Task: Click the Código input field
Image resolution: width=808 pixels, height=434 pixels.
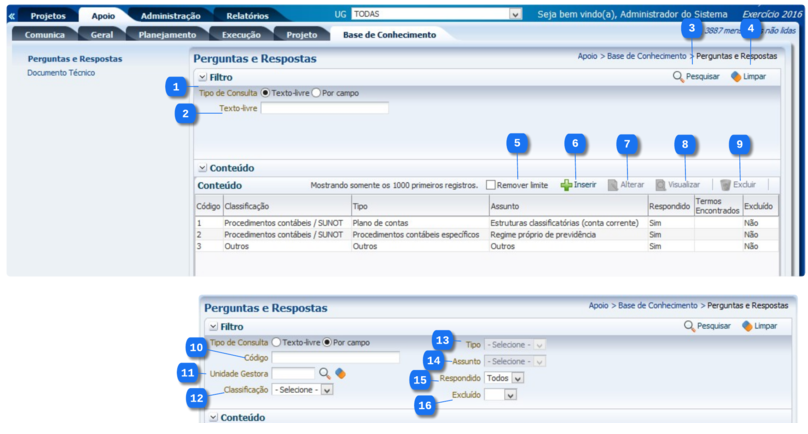Action: (x=335, y=357)
